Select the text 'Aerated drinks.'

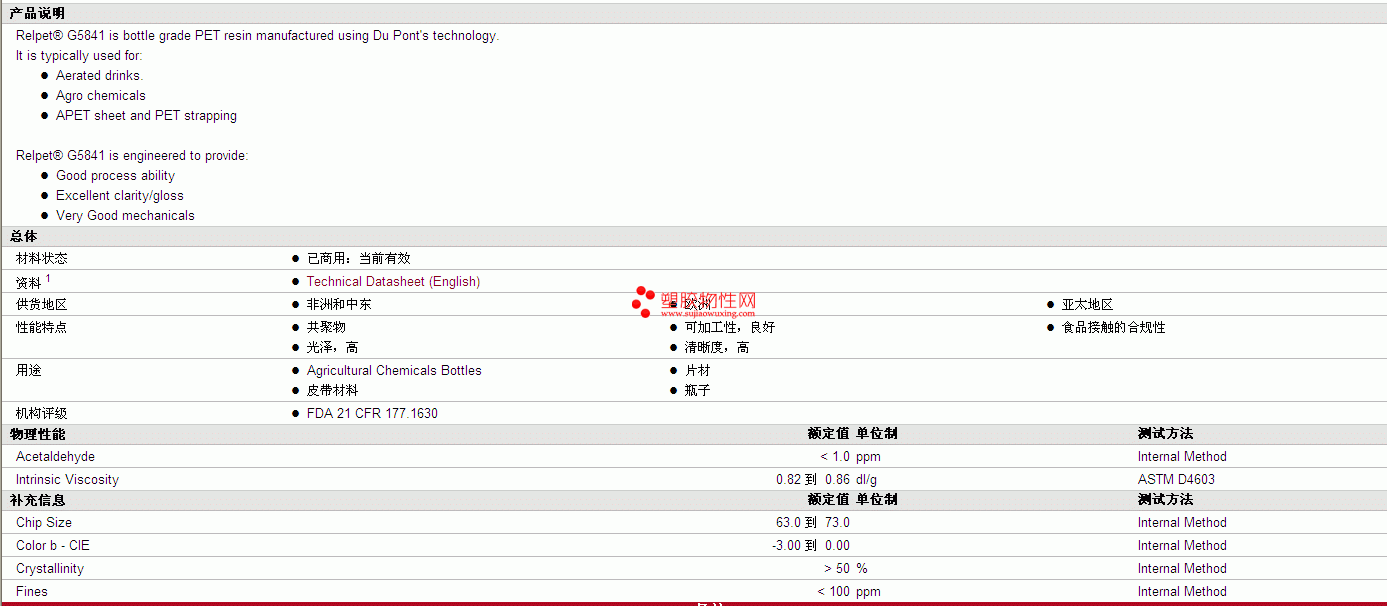(99, 76)
